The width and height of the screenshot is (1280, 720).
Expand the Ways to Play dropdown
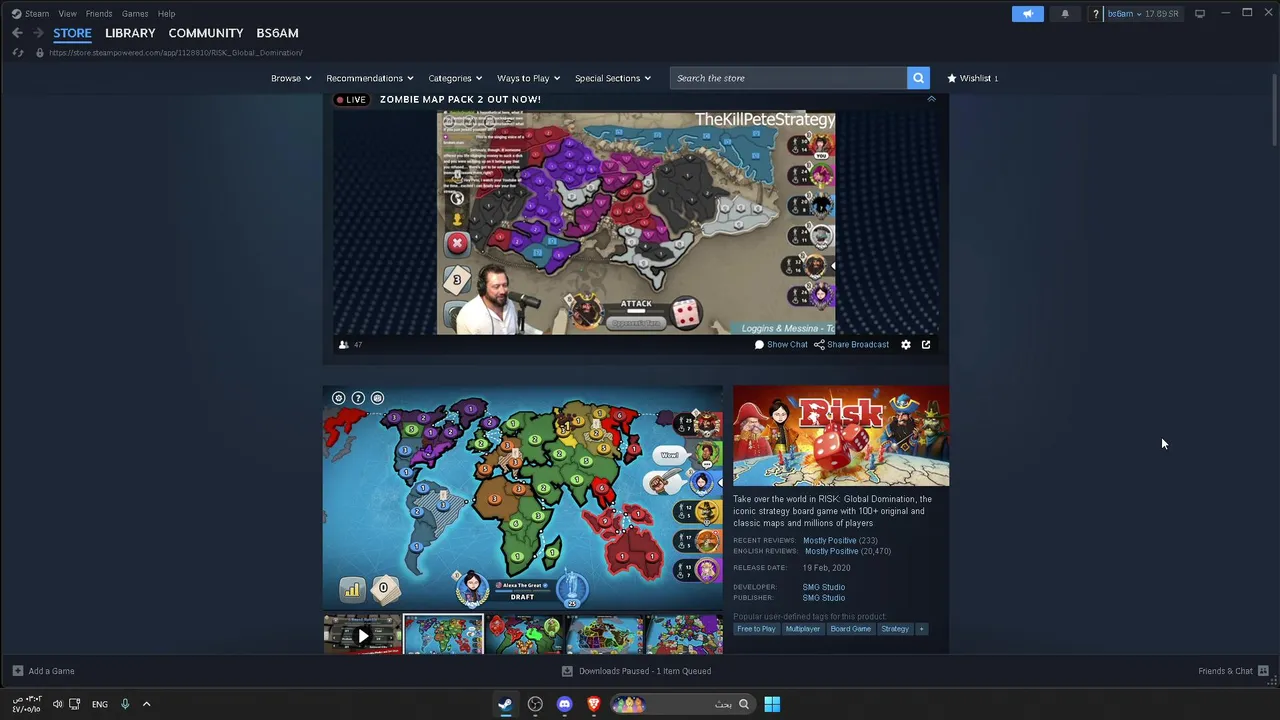click(529, 78)
